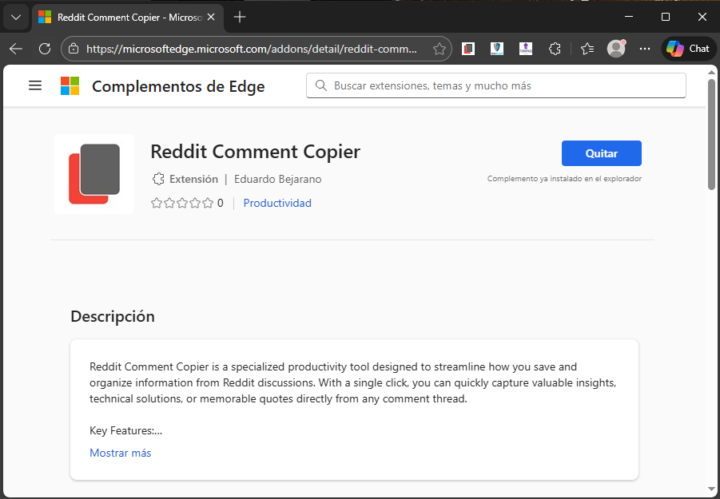Click the address bar URL

click(x=252, y=49)
